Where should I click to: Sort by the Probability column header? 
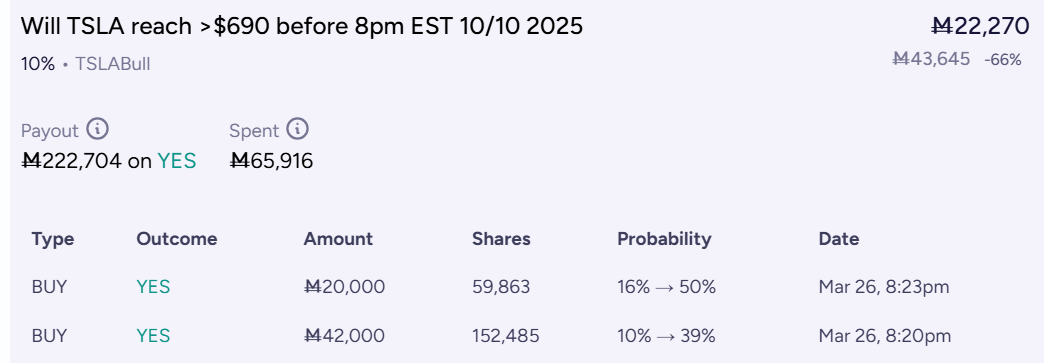coord(664,238)
